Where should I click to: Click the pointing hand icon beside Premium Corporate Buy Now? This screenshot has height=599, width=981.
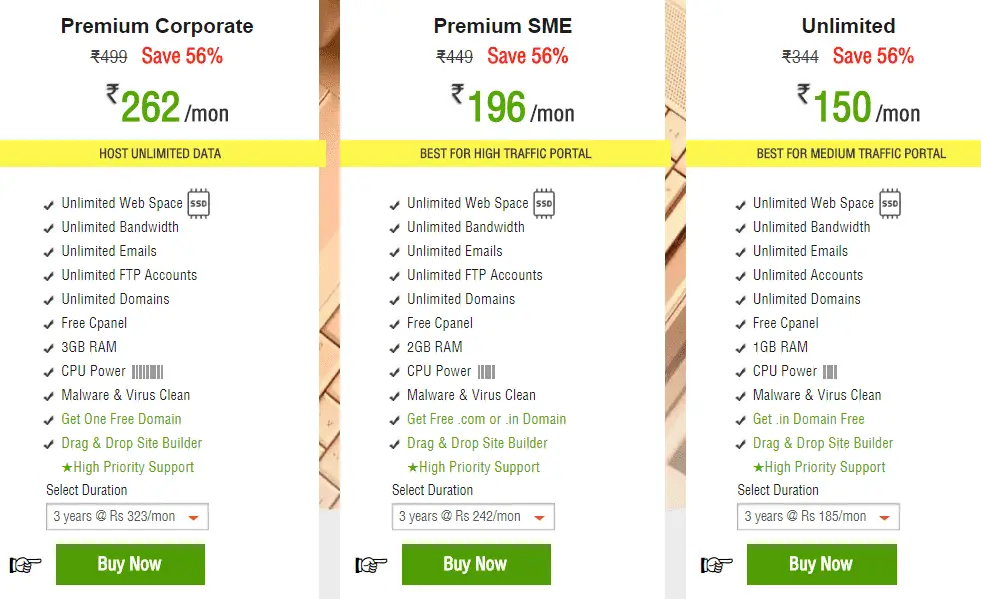pyautogui.click(x=26, y=565)
